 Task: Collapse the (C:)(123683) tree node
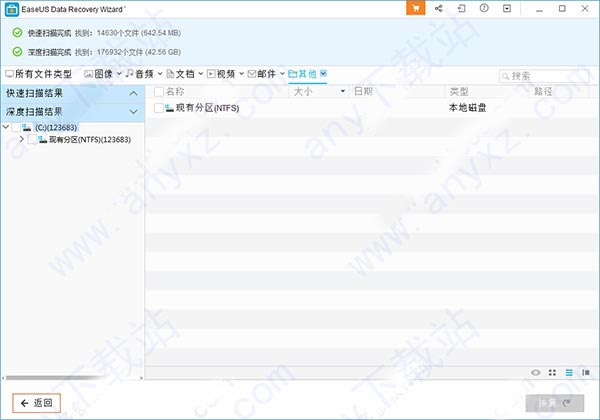pyautogui.click(x=6, y=127)
